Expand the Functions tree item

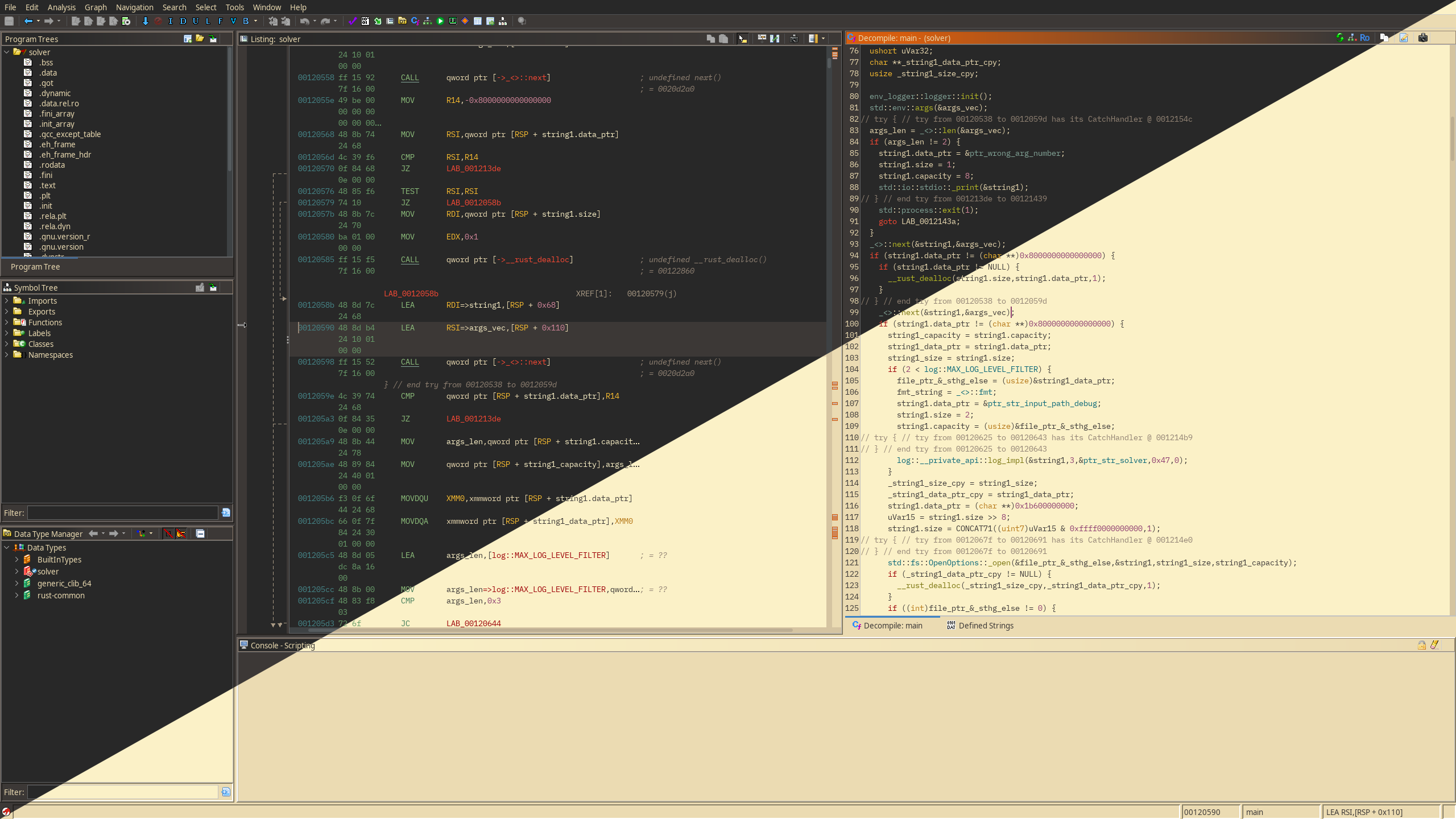point(8,322)
